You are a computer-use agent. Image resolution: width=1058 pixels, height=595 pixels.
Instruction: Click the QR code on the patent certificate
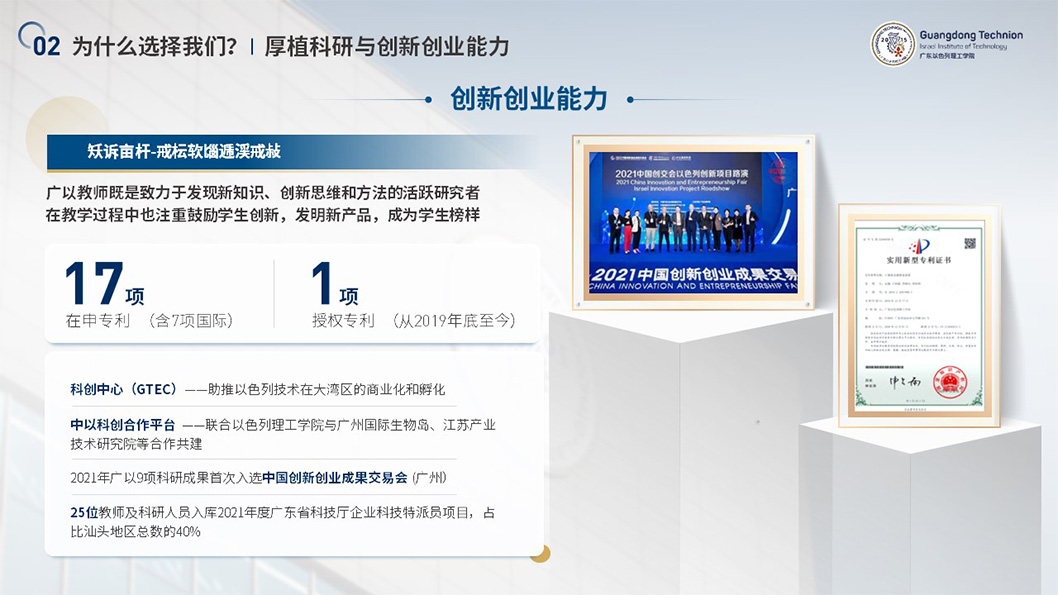click(969, 245)
